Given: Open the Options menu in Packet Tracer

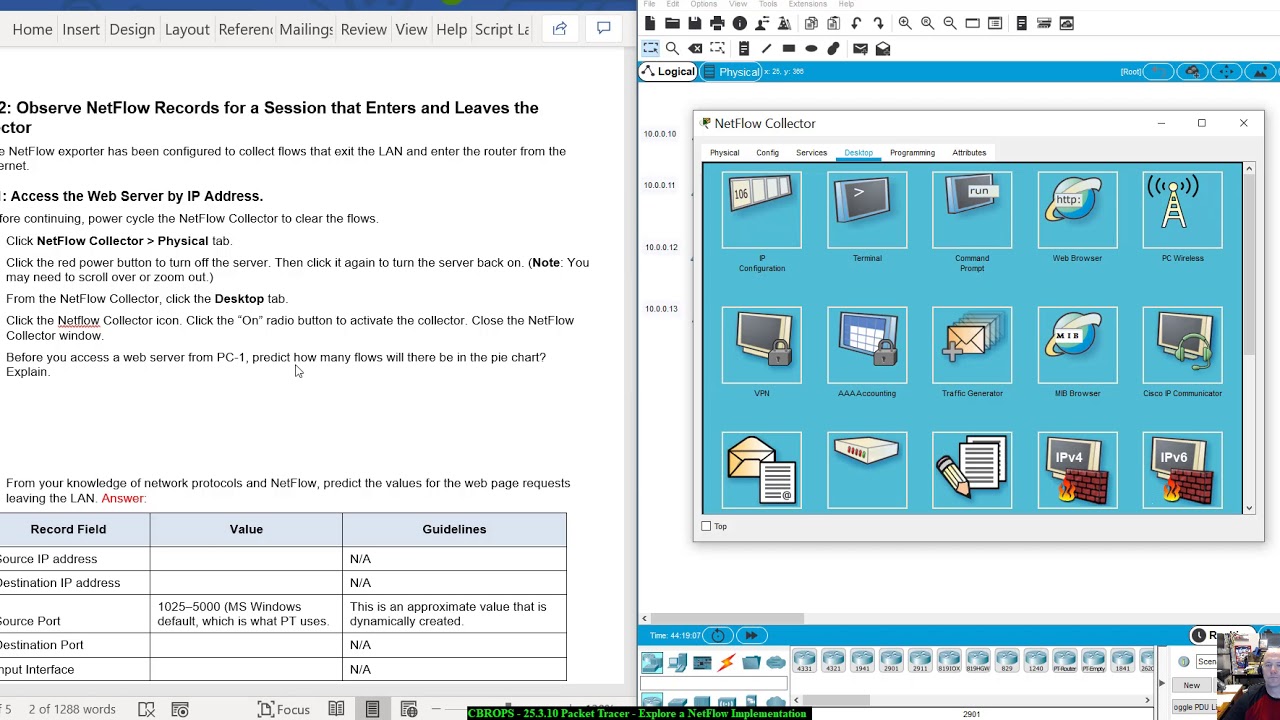Looking at the screenshot, I should (704, 4).
